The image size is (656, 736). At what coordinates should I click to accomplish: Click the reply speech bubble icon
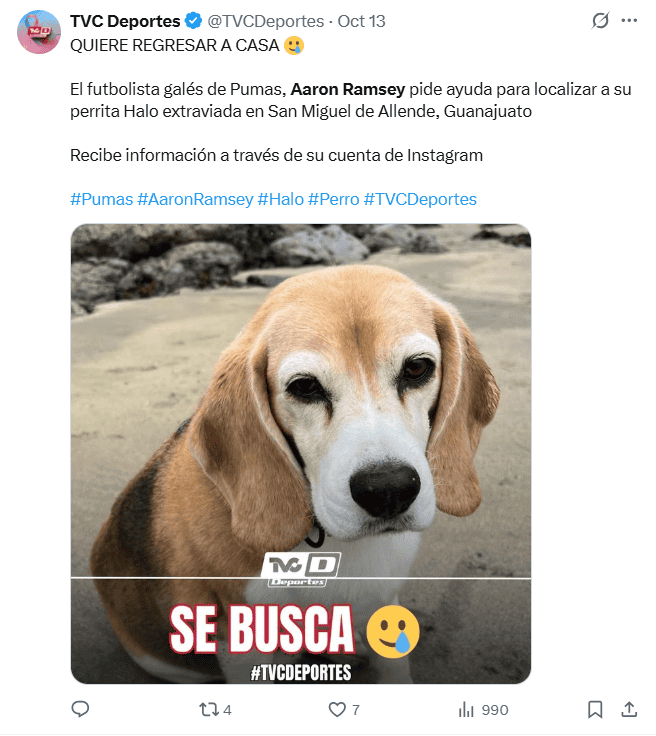tap(80, 709)
